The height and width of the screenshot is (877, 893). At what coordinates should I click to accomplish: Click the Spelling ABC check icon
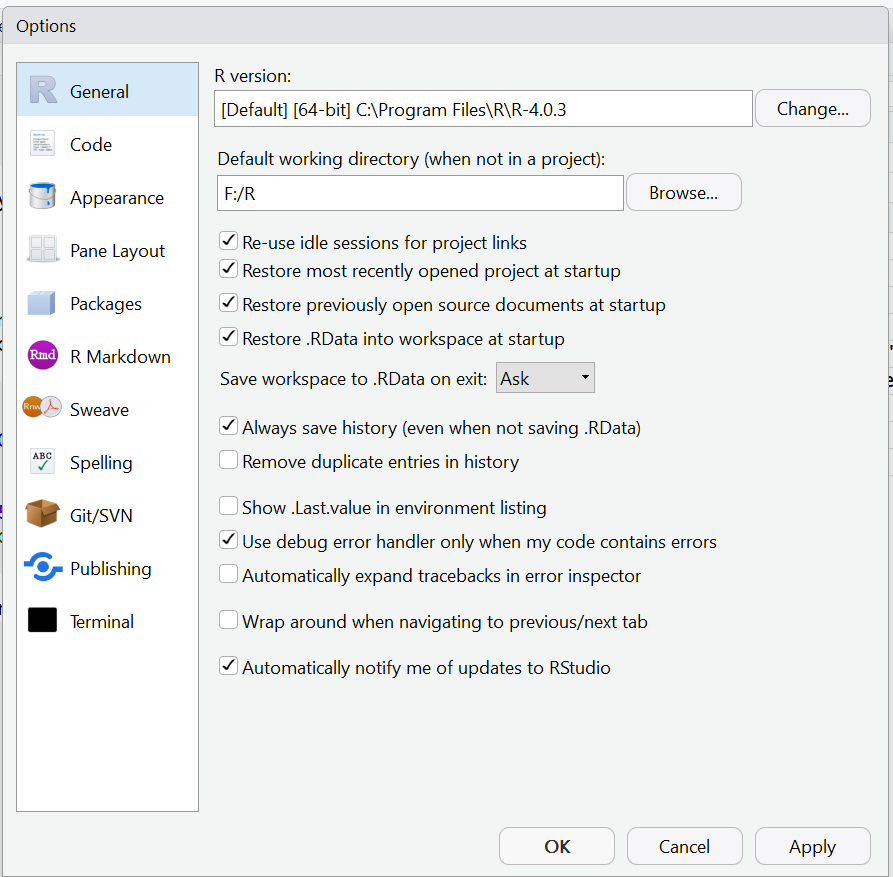tap(43, 461)
